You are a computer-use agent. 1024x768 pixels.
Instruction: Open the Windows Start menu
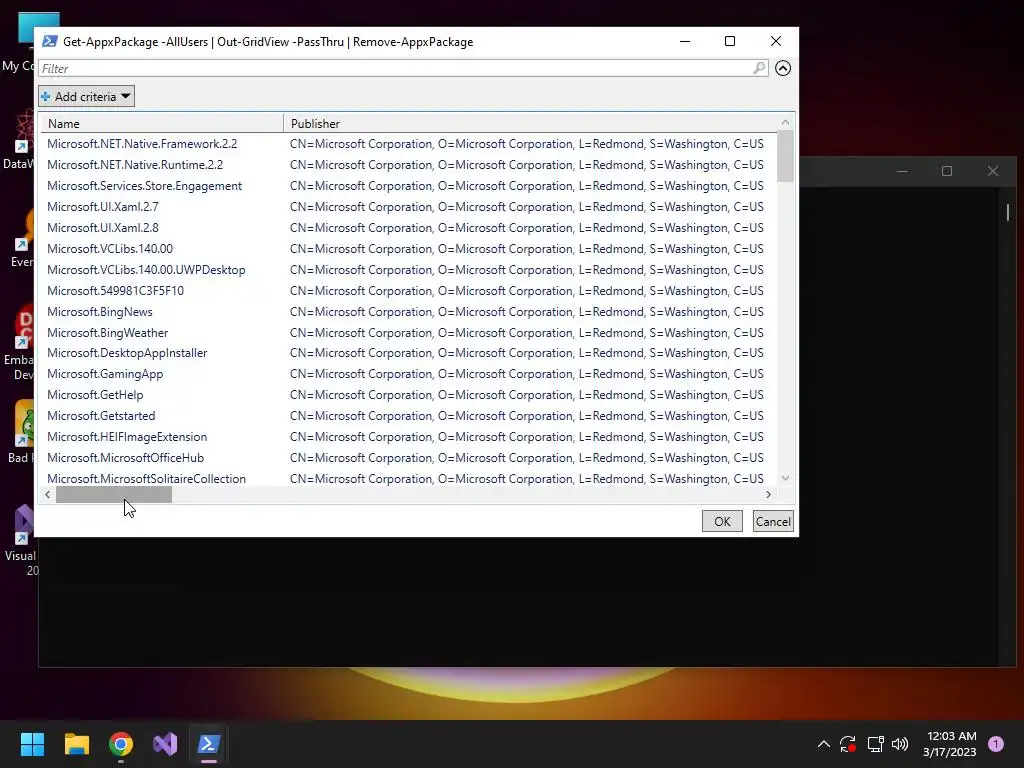click(32, 744)
